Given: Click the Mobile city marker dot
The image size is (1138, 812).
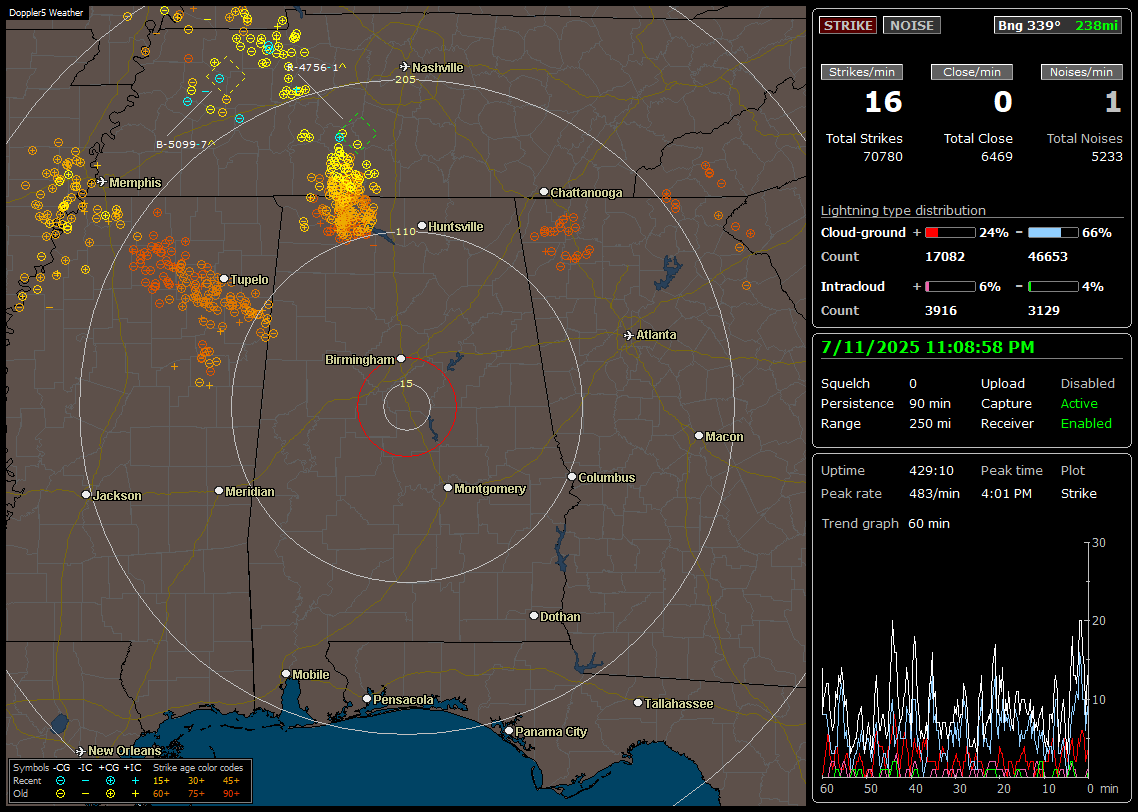Looking at the screenshot, I should coord(286,674).
